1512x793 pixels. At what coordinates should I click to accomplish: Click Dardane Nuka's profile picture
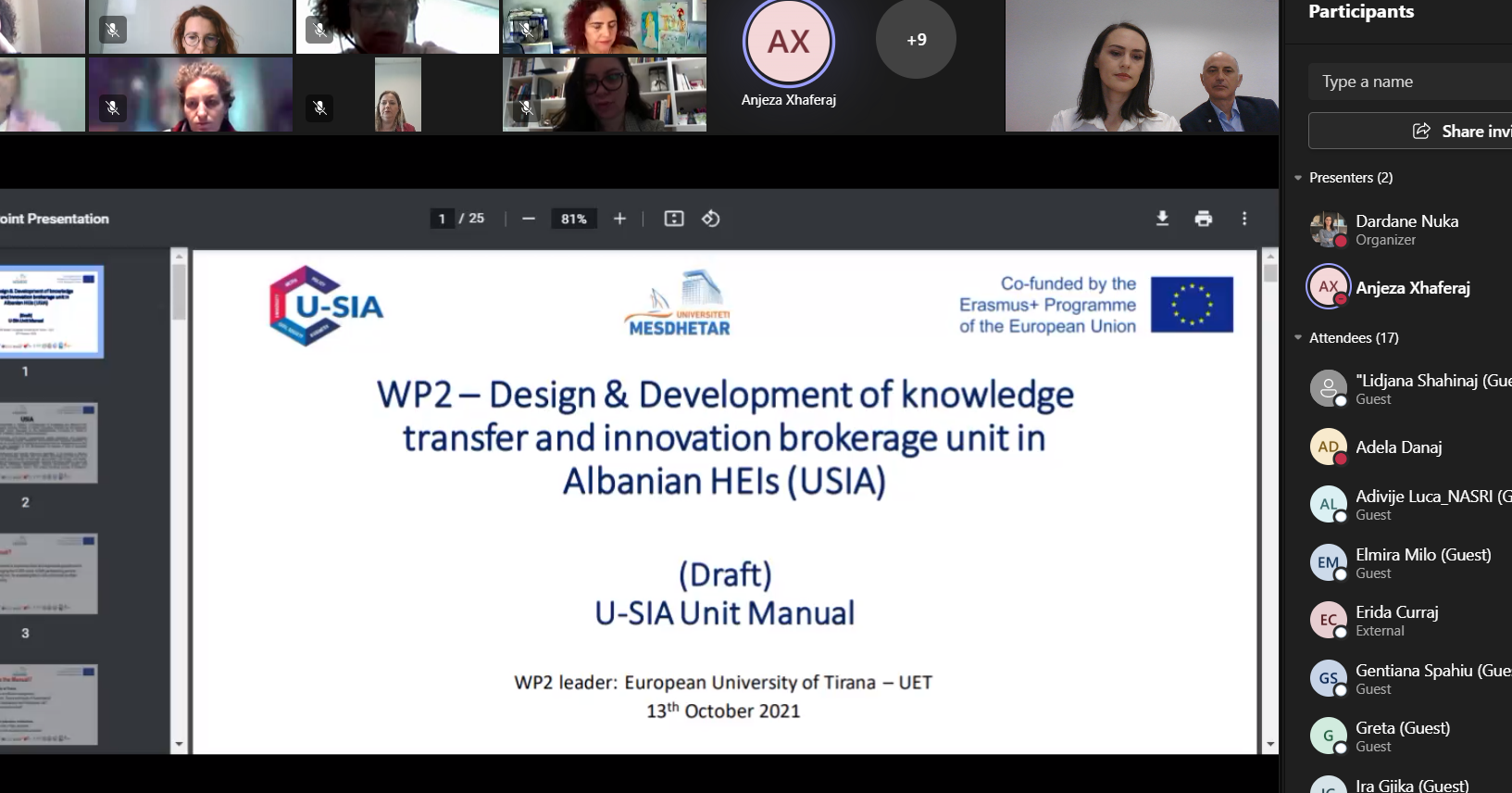1328,229
